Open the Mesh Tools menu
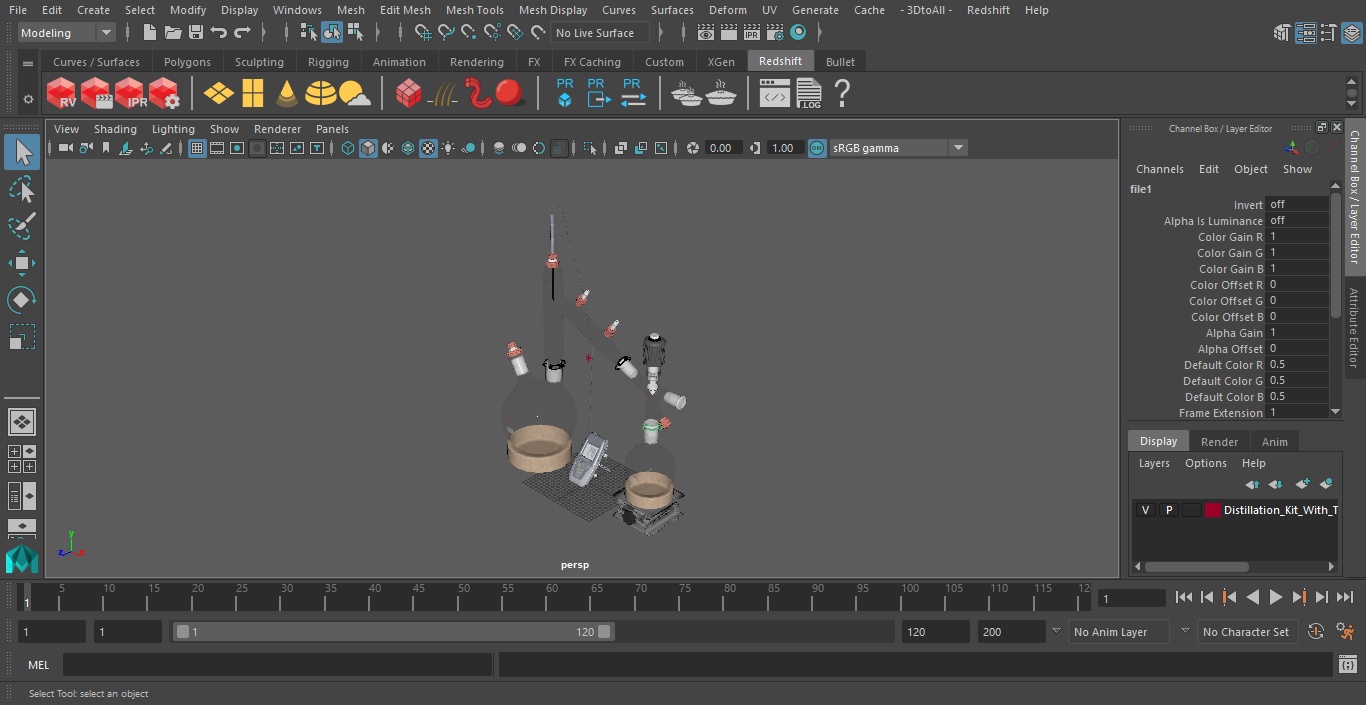 [474, 10]
